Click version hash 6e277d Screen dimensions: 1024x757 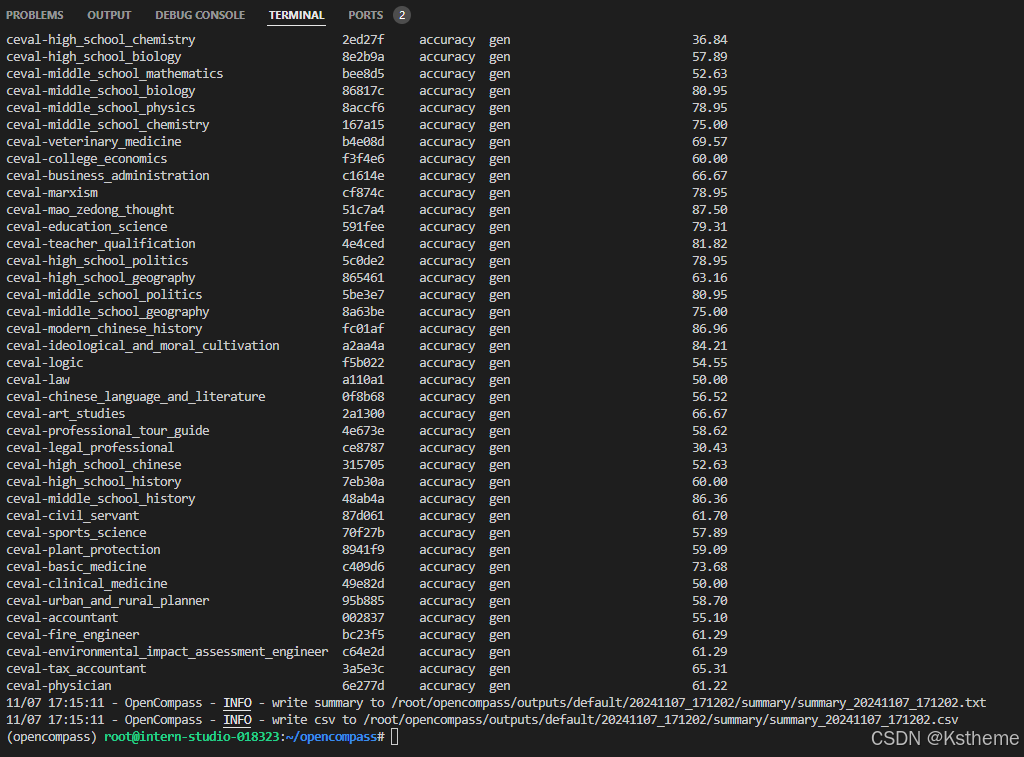(363, 685)
